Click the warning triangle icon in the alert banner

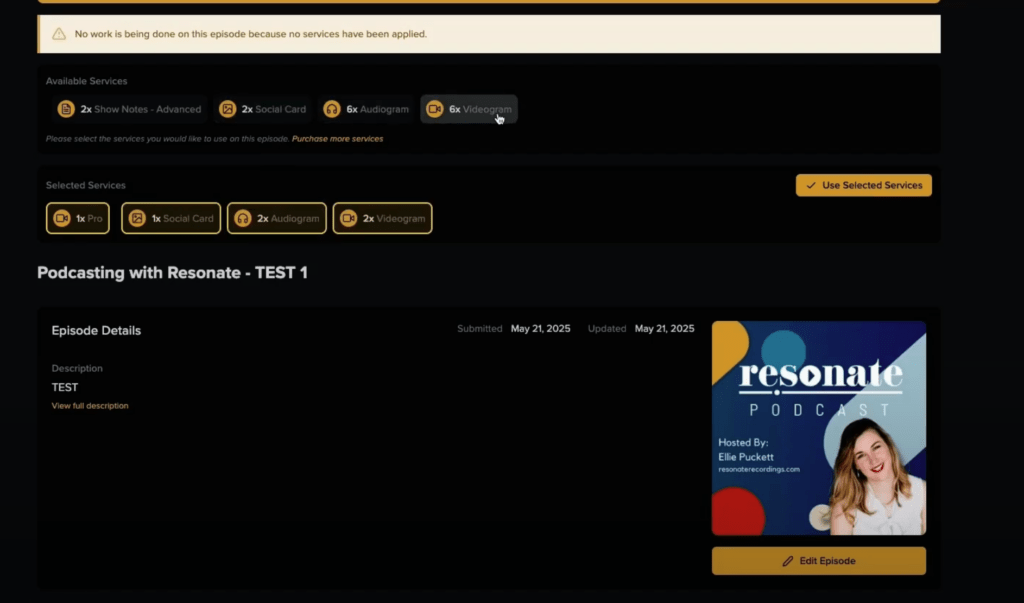pyautogui.click(x=58, y=34)
